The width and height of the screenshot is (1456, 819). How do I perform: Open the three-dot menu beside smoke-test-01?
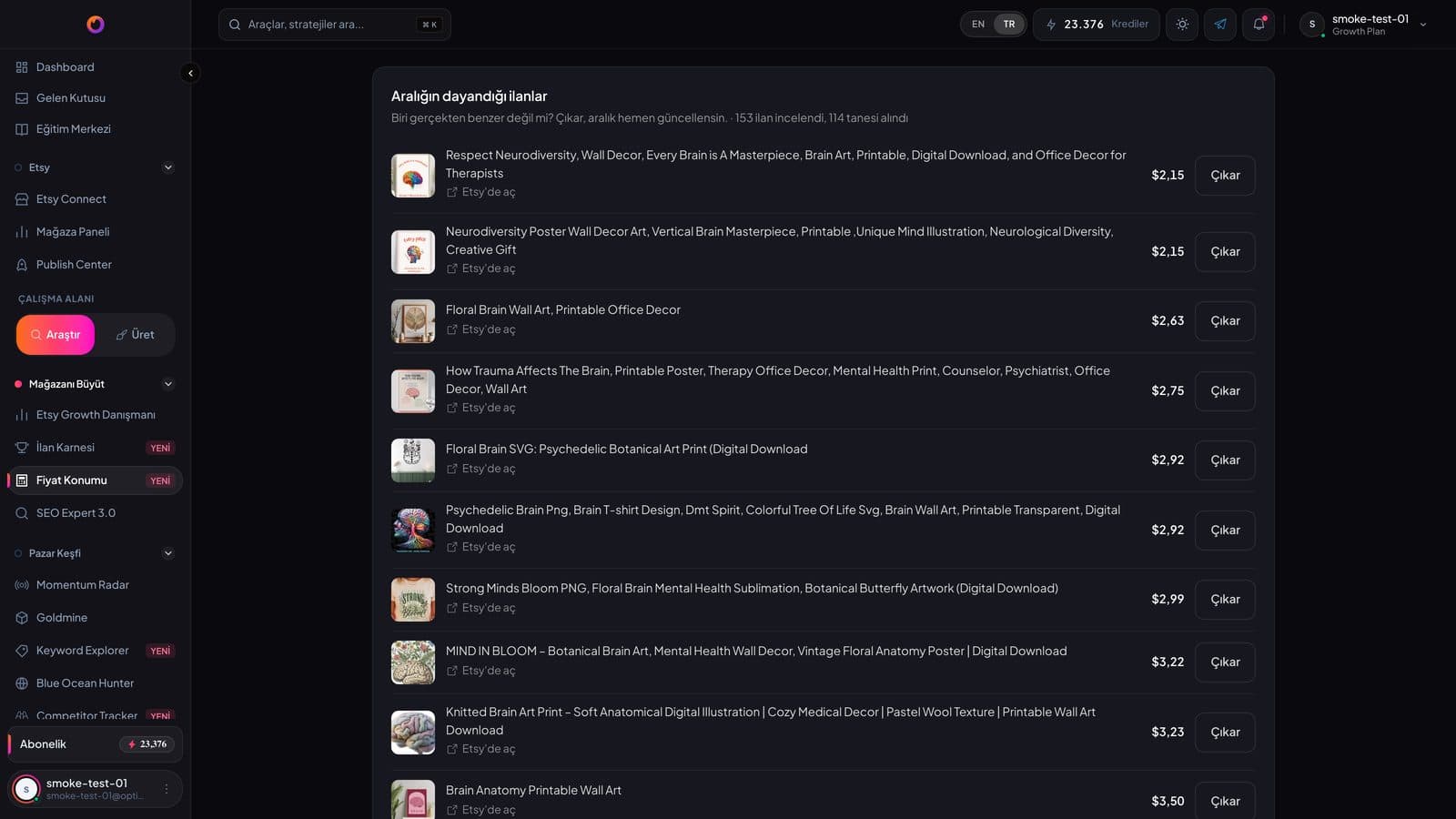click(166, 789)
